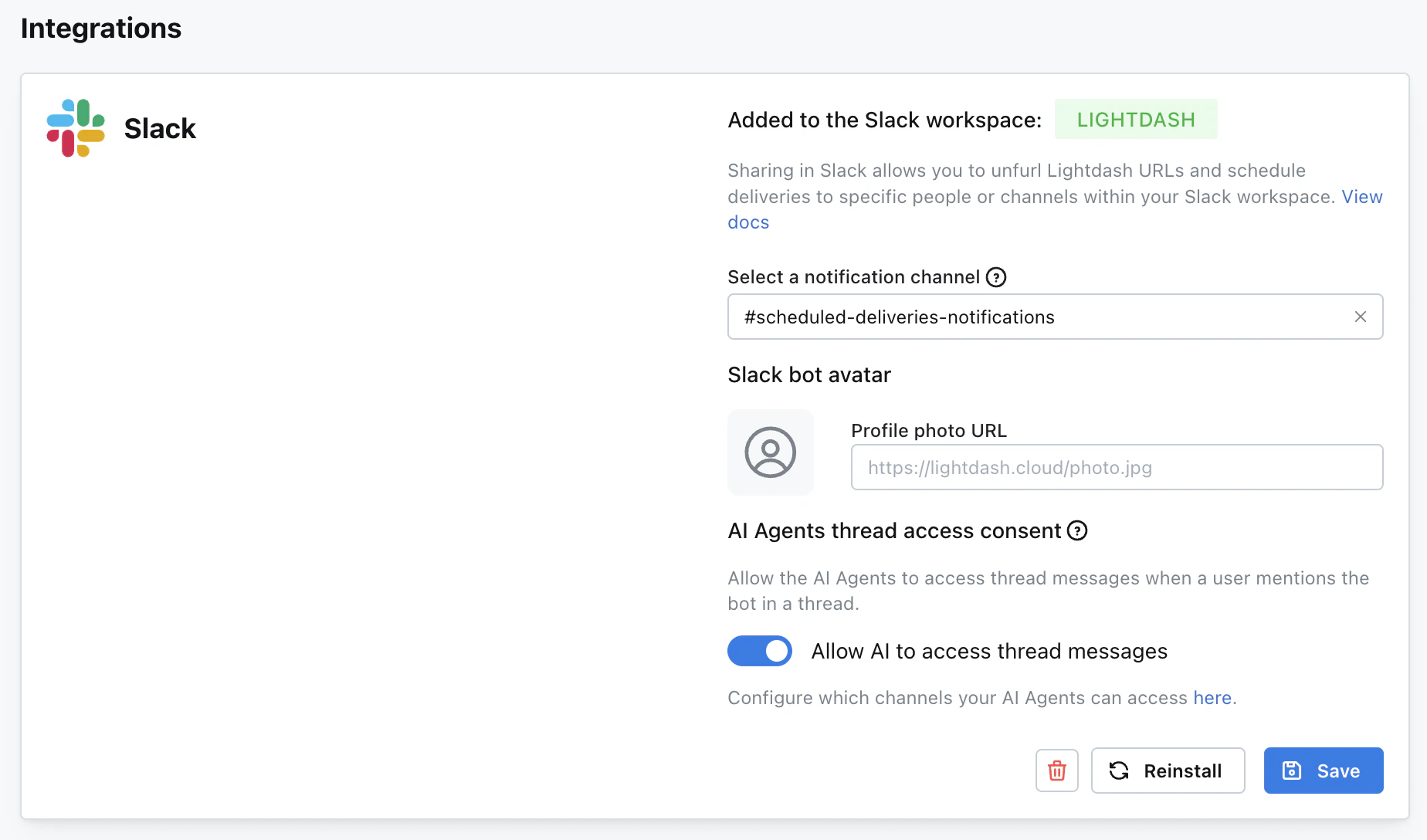Click the Slack logo icon

(76, 128)
